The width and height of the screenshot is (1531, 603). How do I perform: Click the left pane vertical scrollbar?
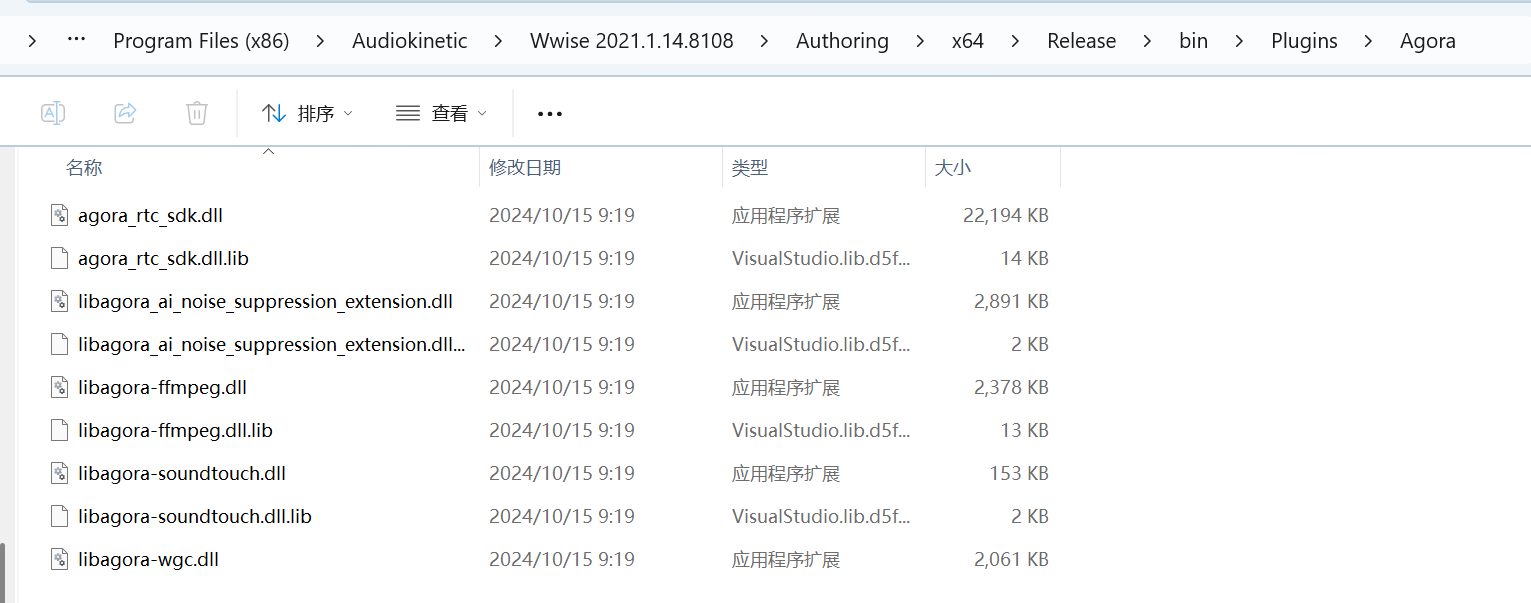[4, 570]
